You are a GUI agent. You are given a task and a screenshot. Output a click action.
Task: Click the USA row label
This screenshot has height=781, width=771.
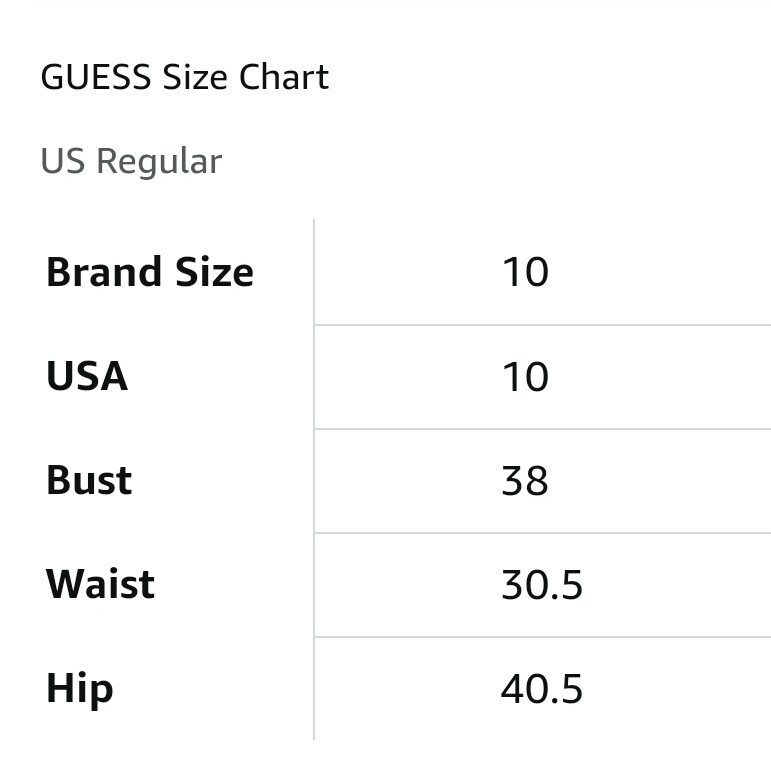click(87, 376)
